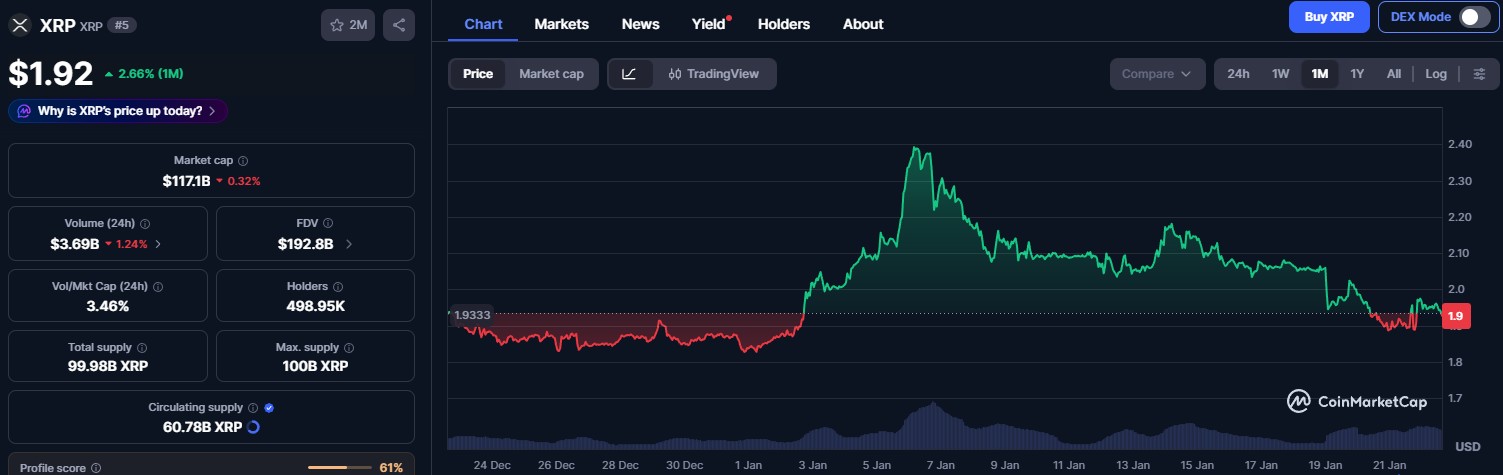1503x475 pixels.
Task: Select the line chart icon
Action: point(629,74)
